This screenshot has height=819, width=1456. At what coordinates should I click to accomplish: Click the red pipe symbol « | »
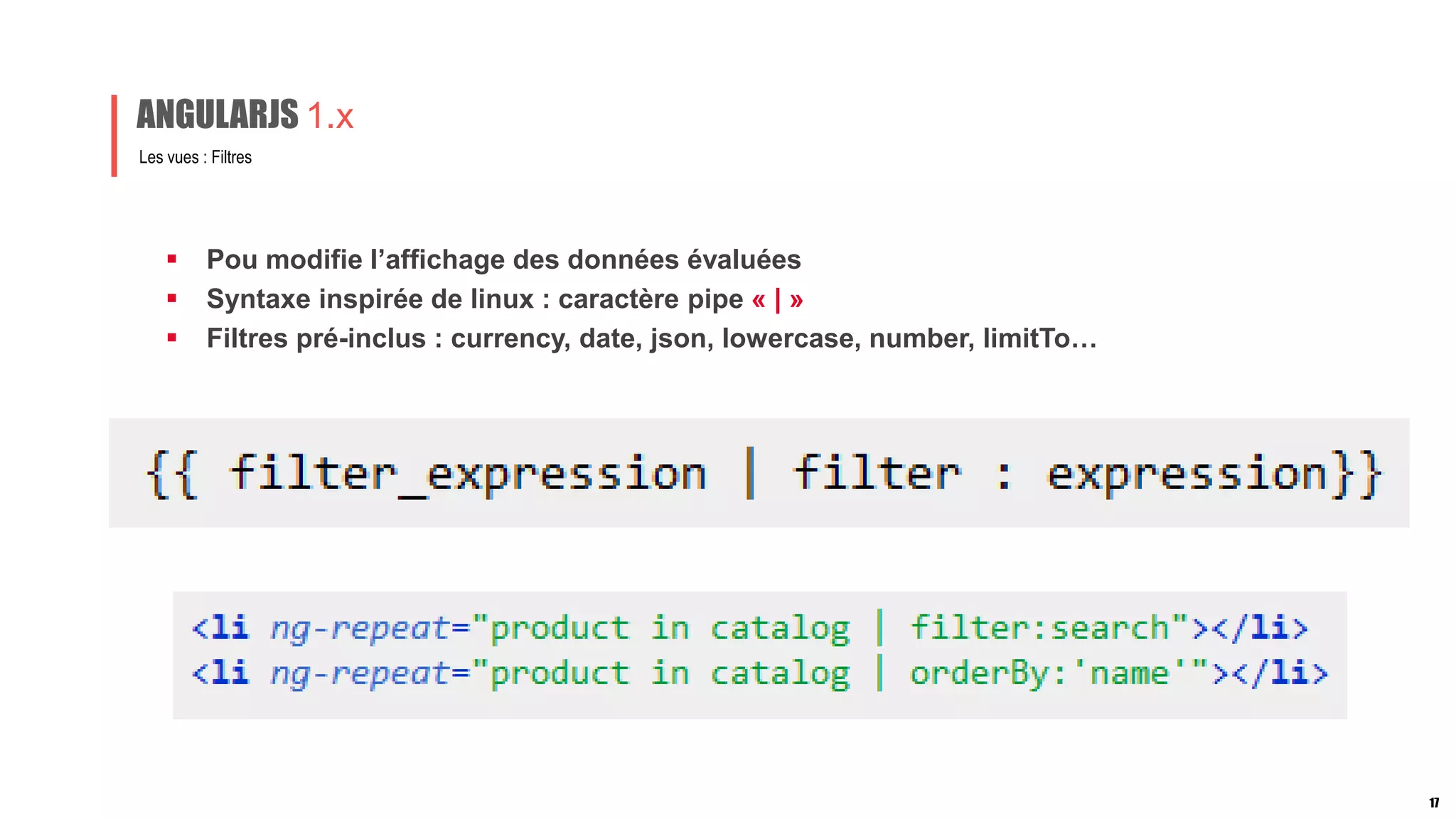point(777,300)
